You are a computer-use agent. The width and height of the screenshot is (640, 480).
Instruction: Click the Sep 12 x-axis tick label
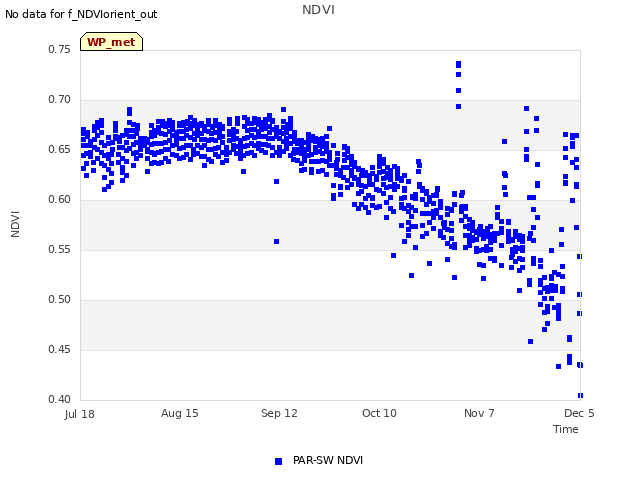coord(279,413)
